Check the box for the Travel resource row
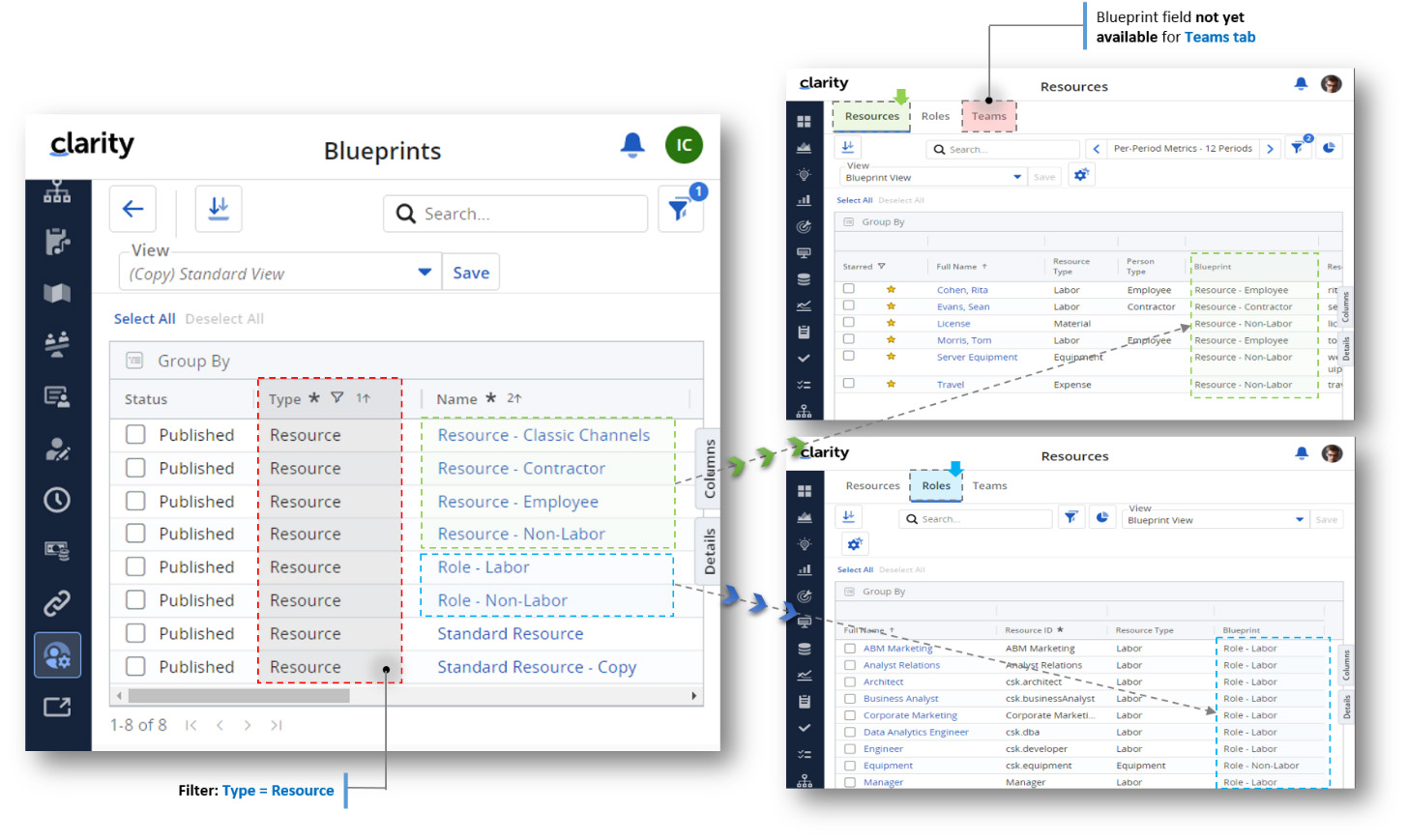The image size is (1407, 840). click(x=848, y=384)
